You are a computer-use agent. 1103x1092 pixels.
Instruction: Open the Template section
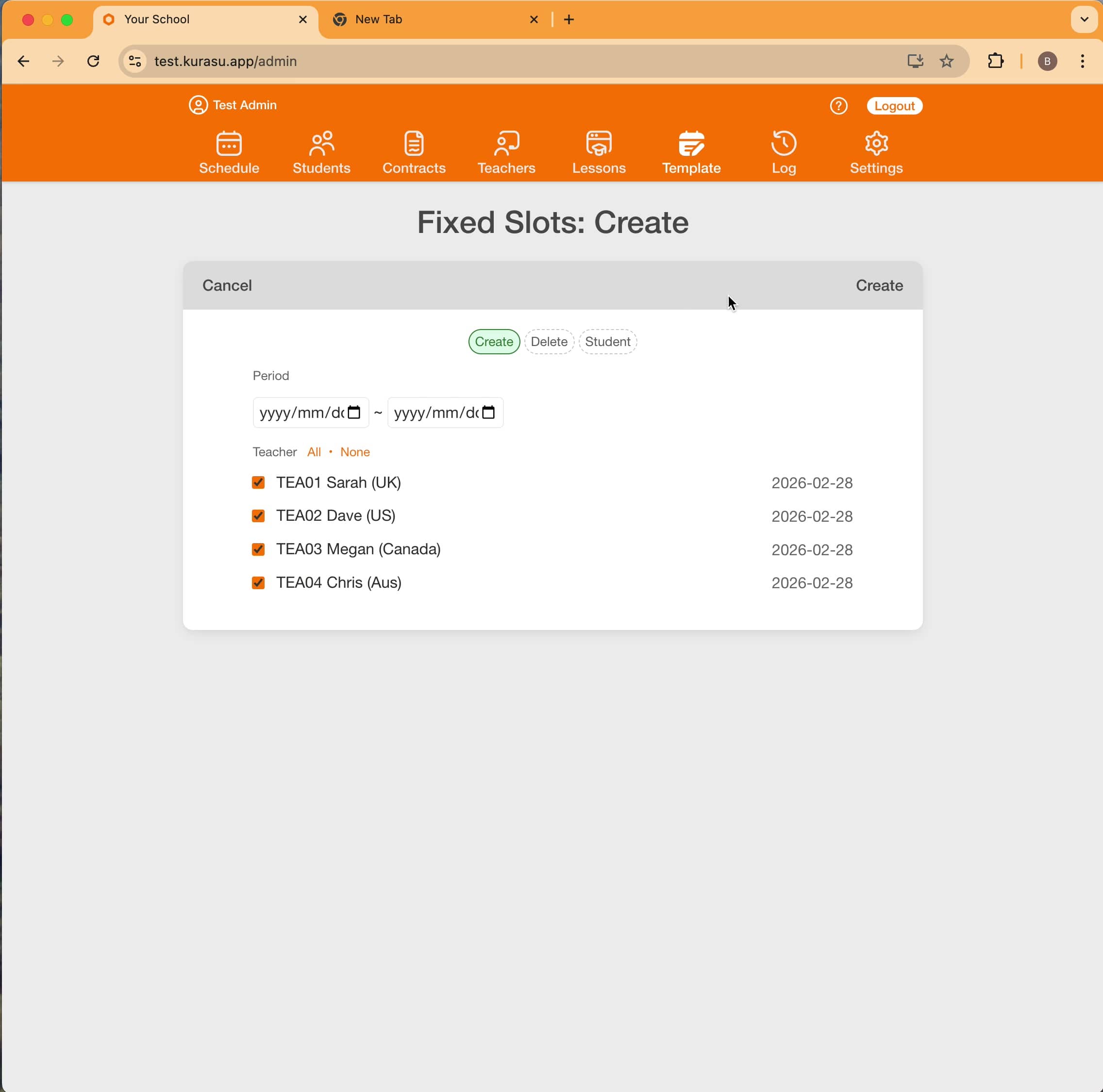click(x=691, y=152)
